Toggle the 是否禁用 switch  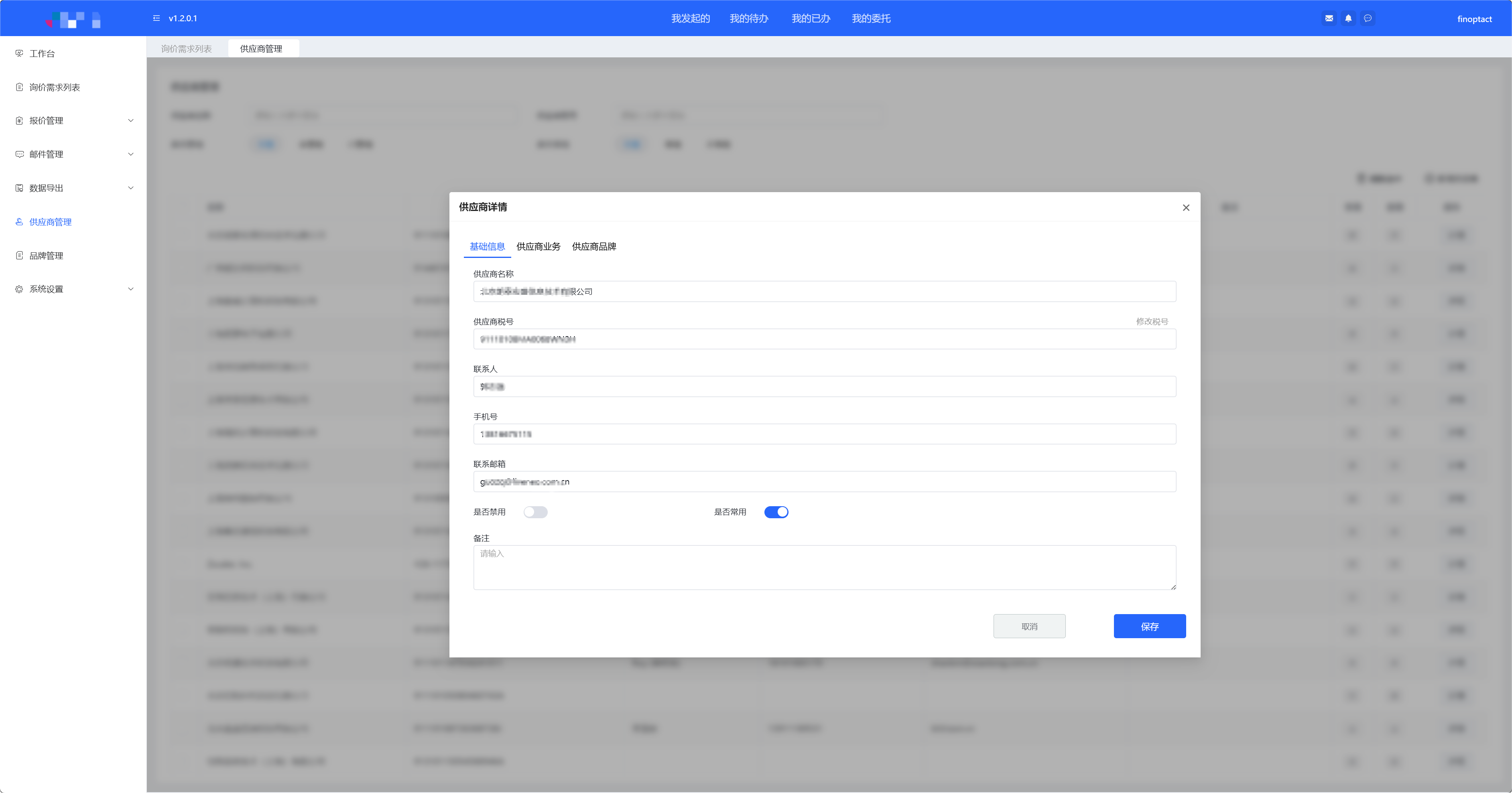535,512
